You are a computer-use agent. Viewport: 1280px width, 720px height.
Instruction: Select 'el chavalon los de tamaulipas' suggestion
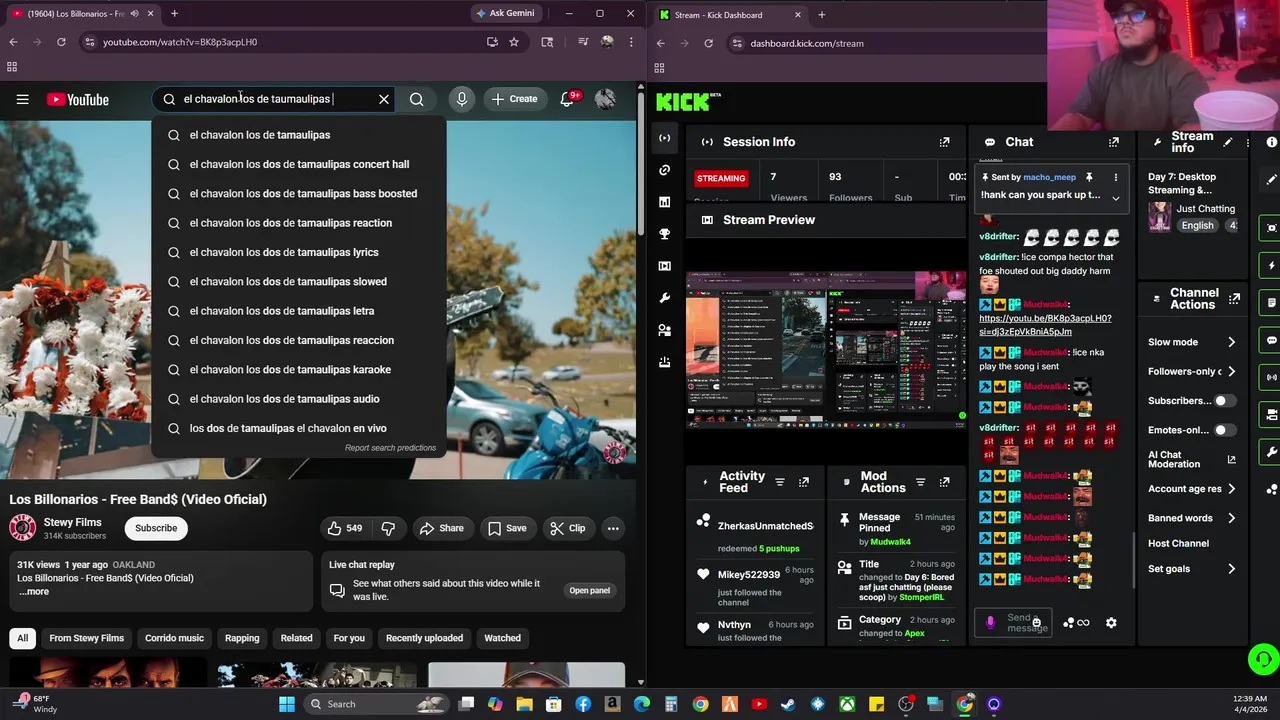point(298,135)
